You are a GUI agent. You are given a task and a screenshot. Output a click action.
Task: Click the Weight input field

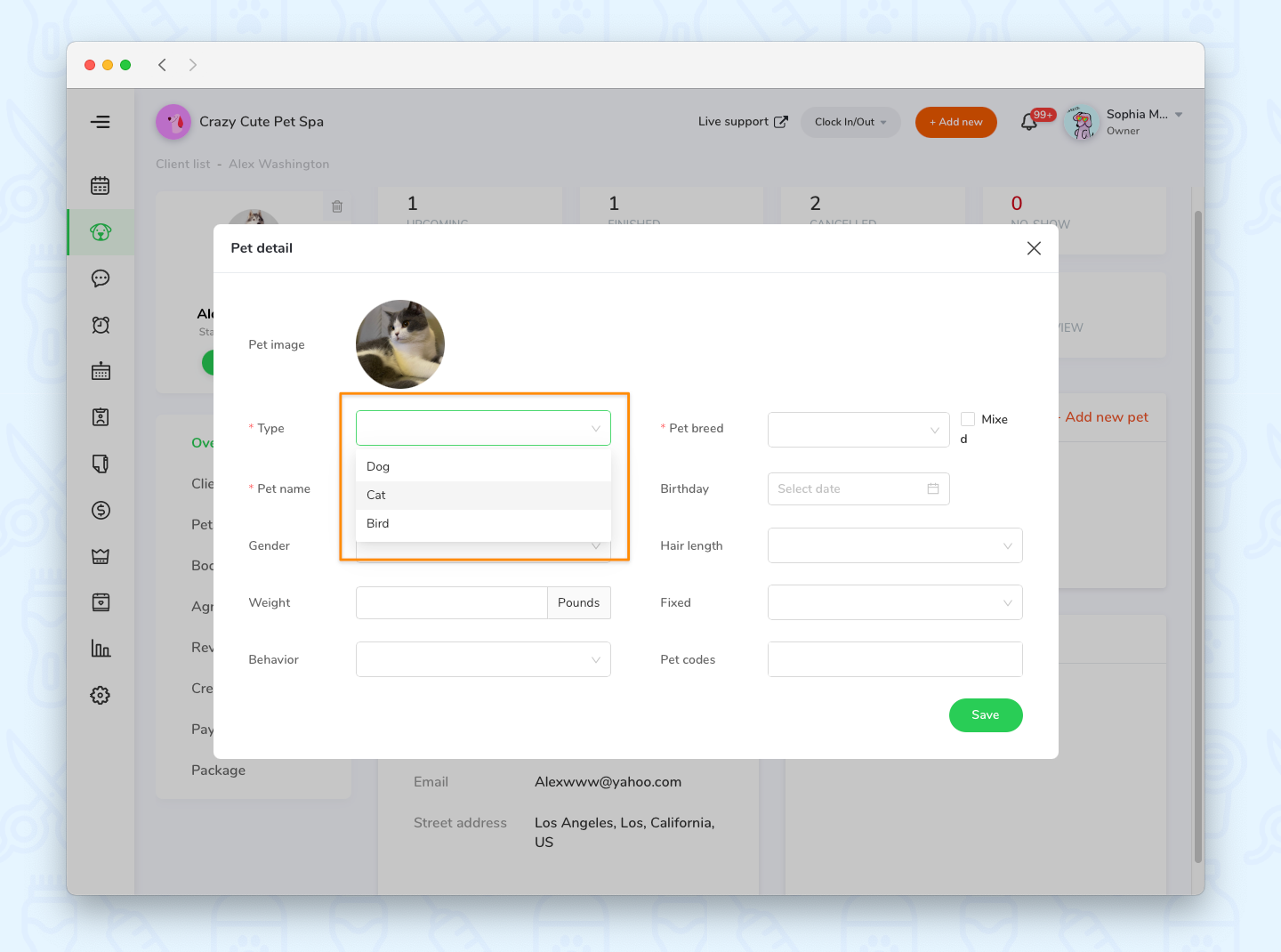coord(452,602)
